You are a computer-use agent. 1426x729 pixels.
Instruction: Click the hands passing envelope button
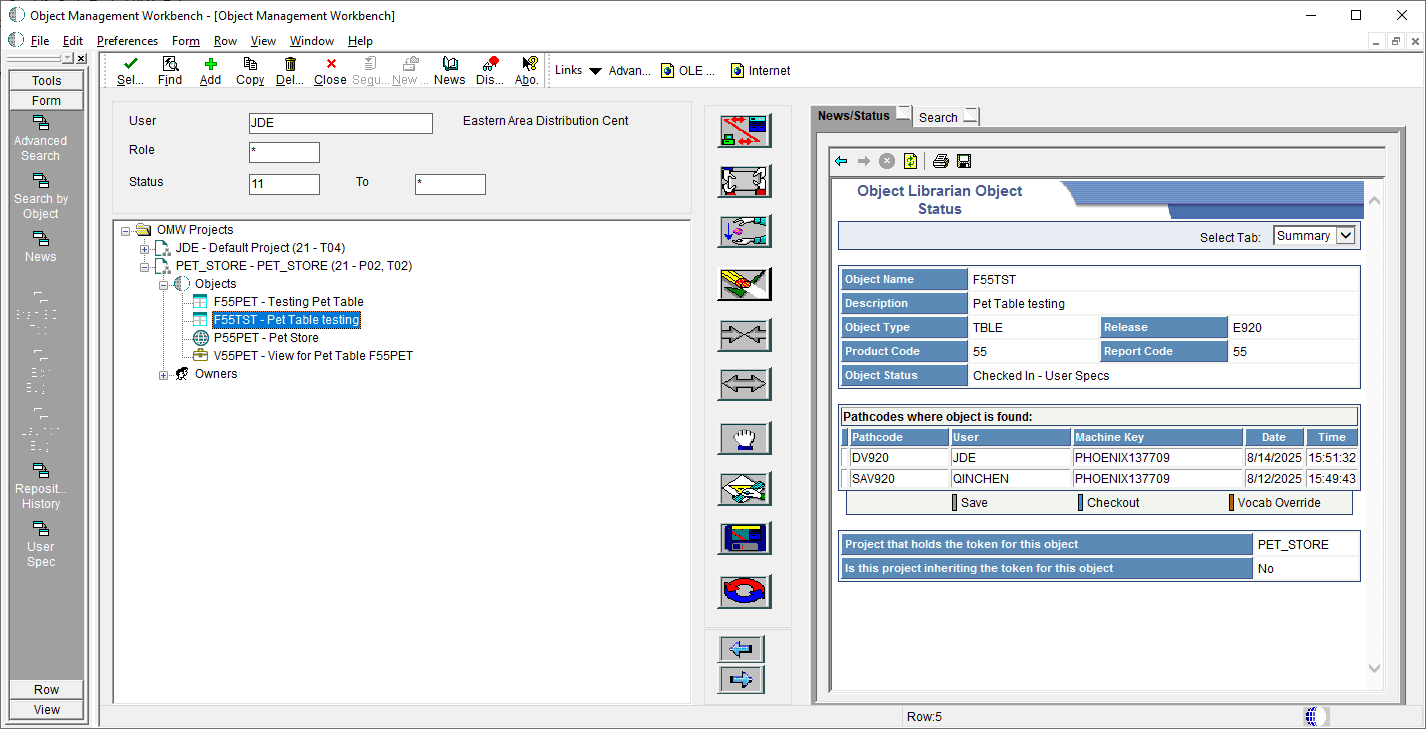click(x=745, y=489)
